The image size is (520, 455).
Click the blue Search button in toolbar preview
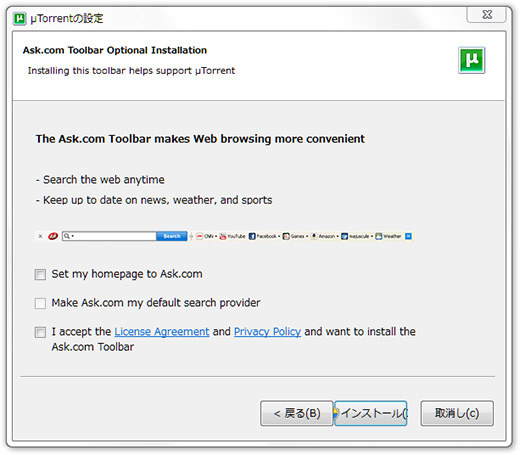click(172, 236)
